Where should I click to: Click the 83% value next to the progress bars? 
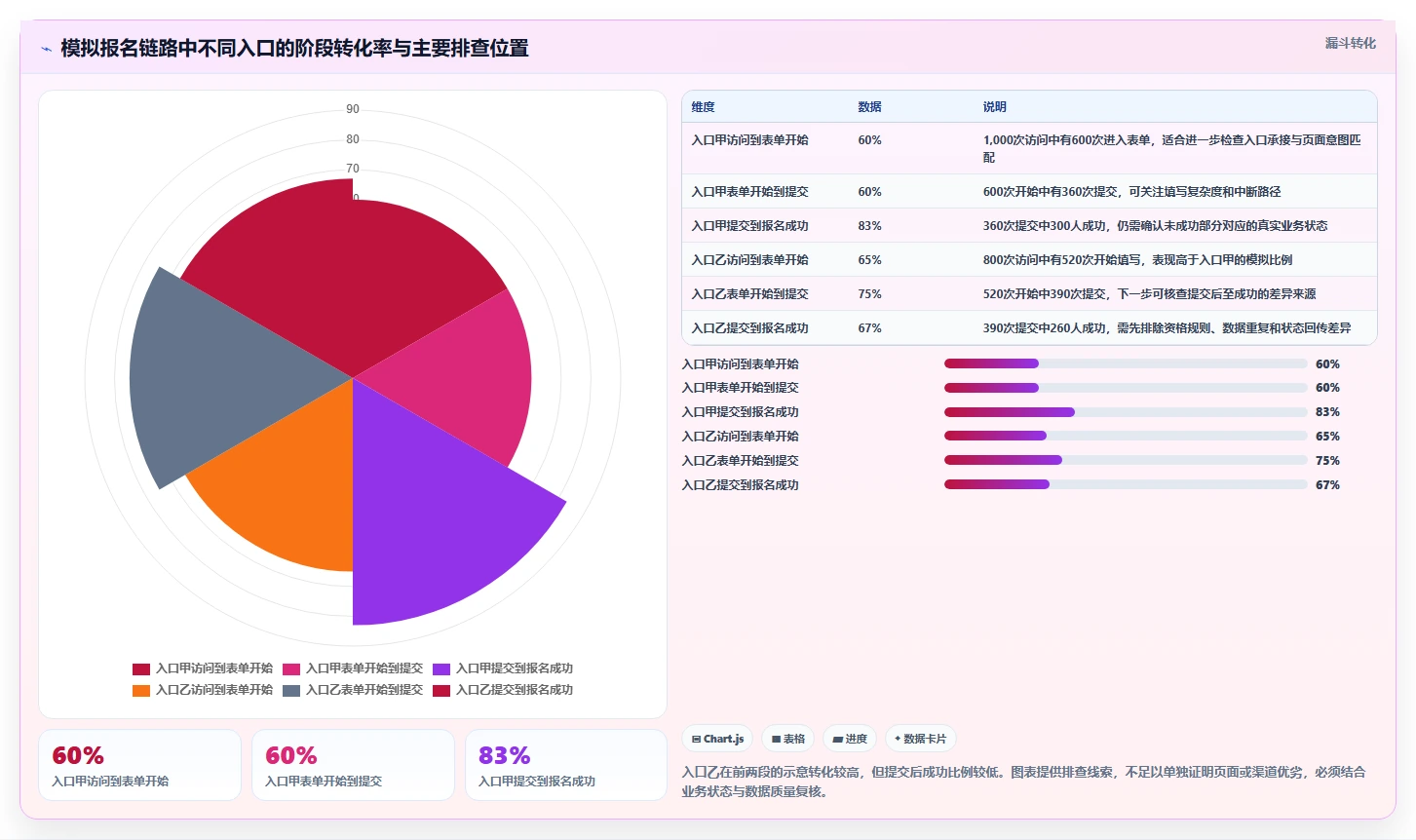click(x=1327, y=412)
